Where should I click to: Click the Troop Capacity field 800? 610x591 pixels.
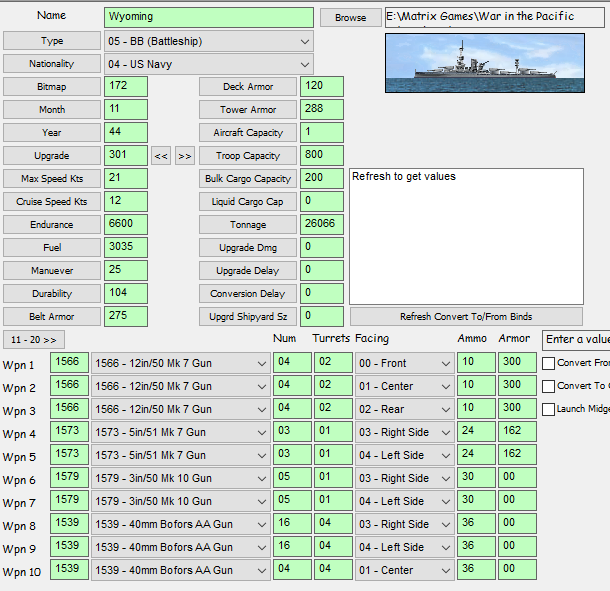tap(322, 155)
